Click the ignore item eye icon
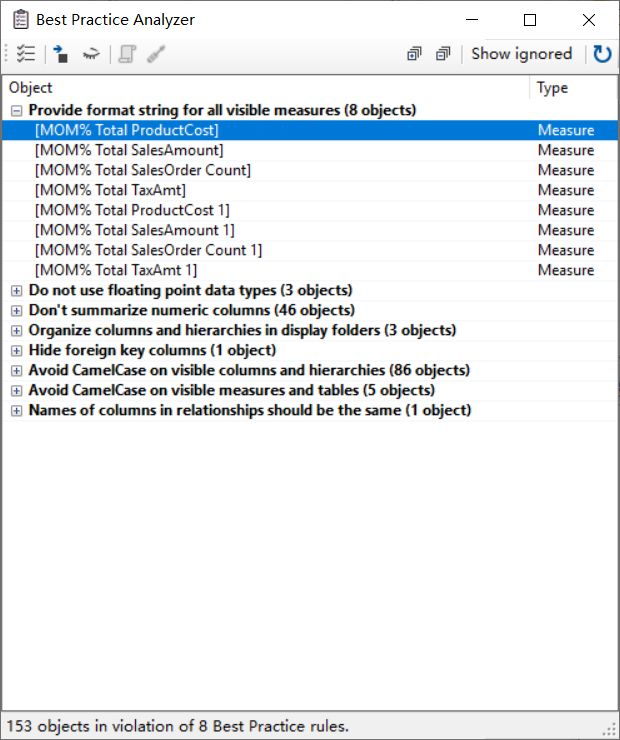620x740 pixels. (x=91, y=54)
